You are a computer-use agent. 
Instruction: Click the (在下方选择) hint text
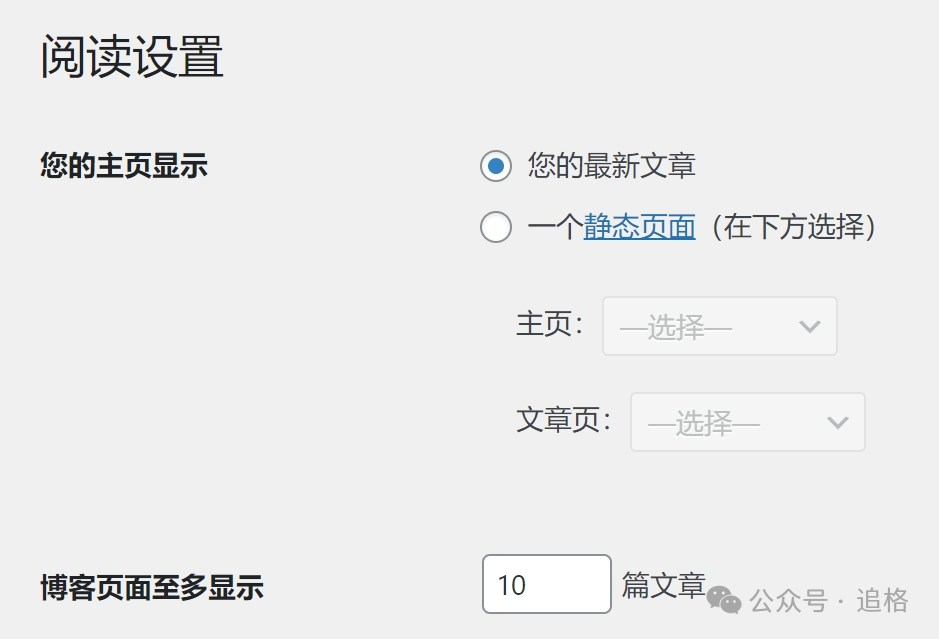794,227
